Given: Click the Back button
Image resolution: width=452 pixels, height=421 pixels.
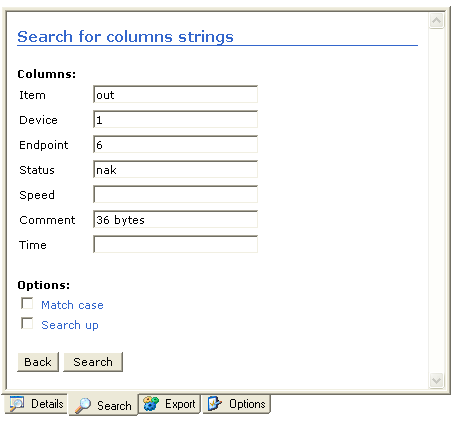Looking at the screenshot, I should tap(38, 362).
